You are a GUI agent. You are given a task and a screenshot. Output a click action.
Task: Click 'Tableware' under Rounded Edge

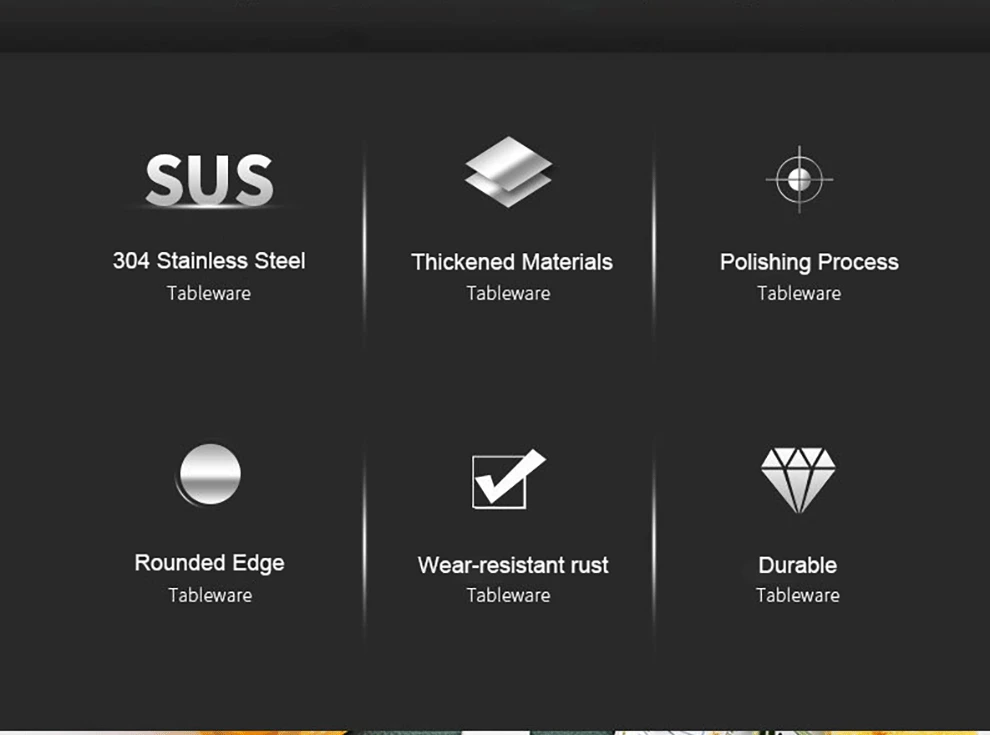click(x=210, y=595)
